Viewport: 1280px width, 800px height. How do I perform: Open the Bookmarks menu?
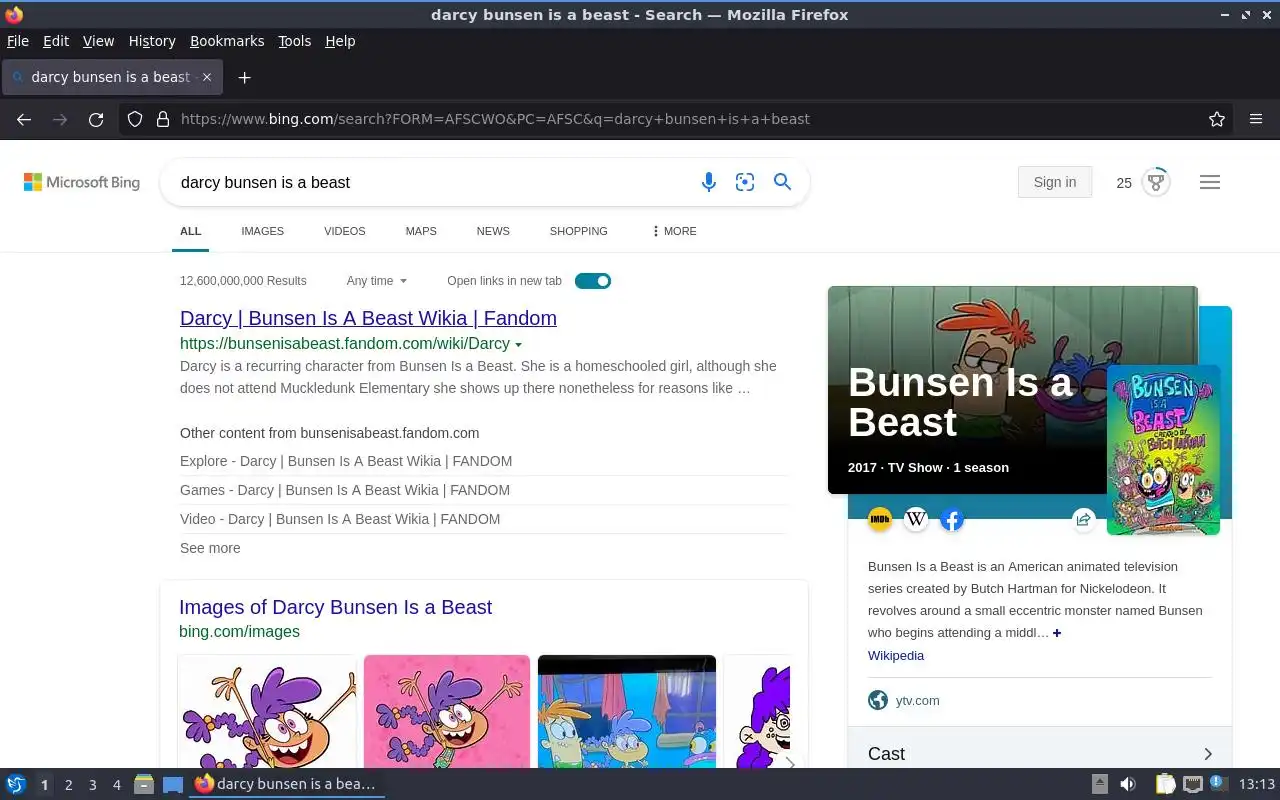coord(227,41)
